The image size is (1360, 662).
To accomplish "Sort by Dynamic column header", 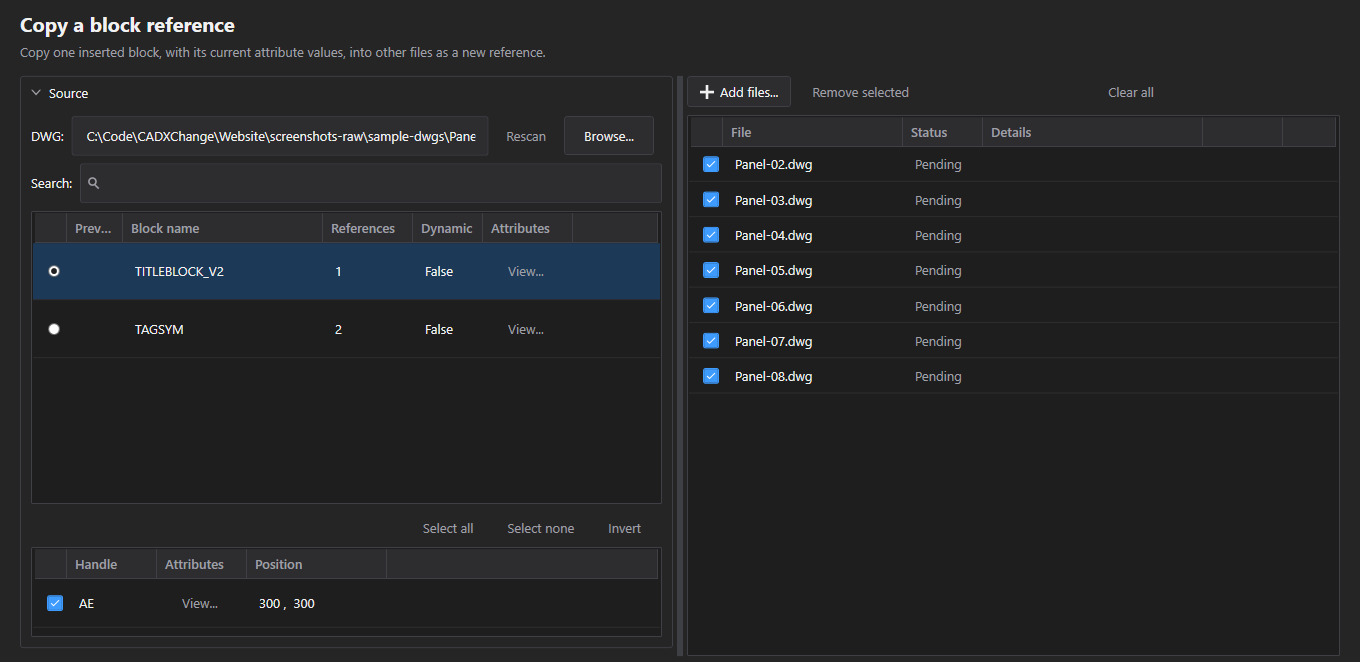I will [447, 228].
